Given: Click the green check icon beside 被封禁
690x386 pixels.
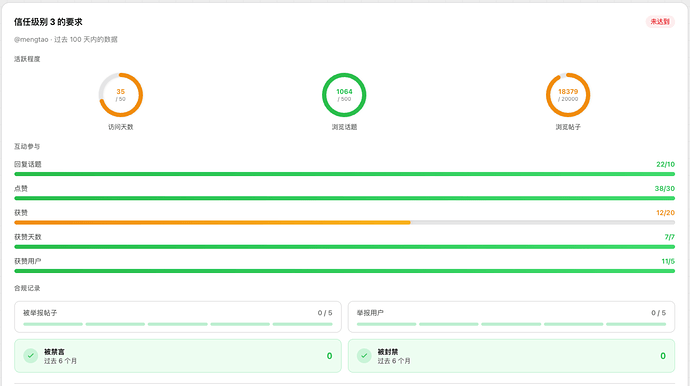Looking at the screenshot, I should pos(364,356).
